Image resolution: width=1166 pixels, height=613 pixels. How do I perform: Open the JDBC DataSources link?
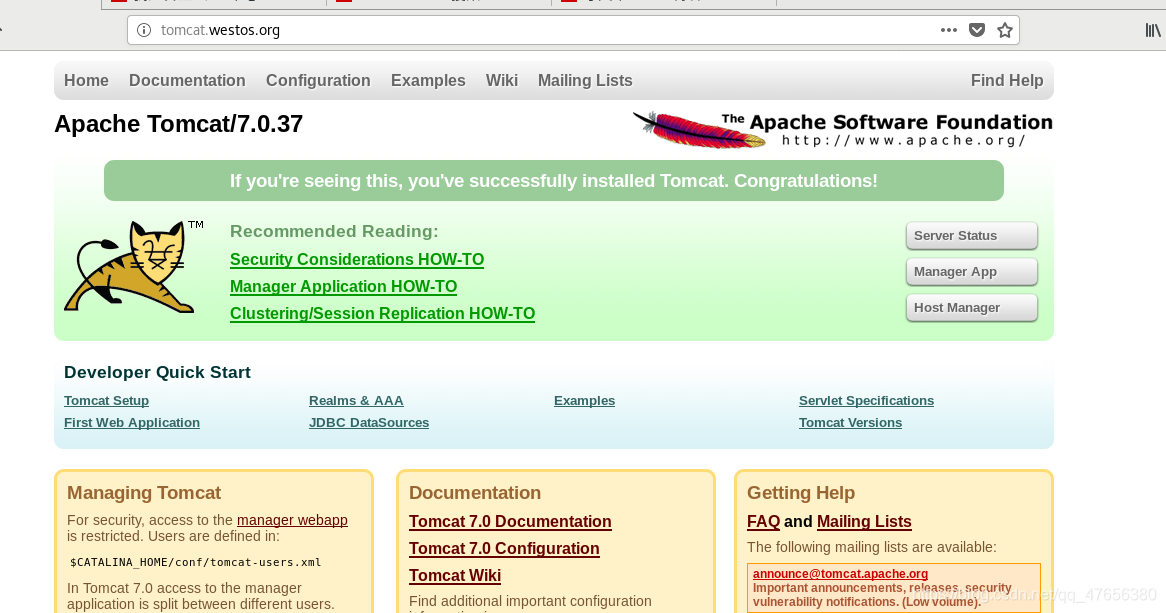pos(369,423)
